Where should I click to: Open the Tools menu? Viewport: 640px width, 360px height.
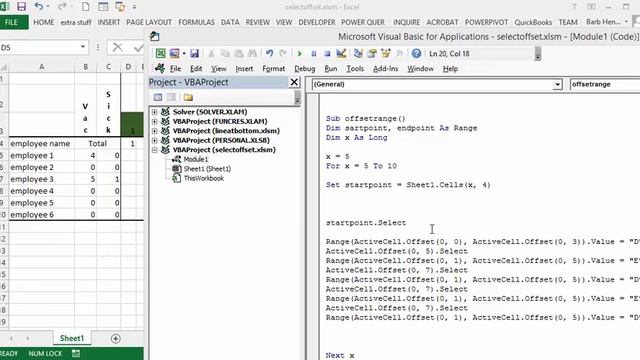[x=355, y=69]
